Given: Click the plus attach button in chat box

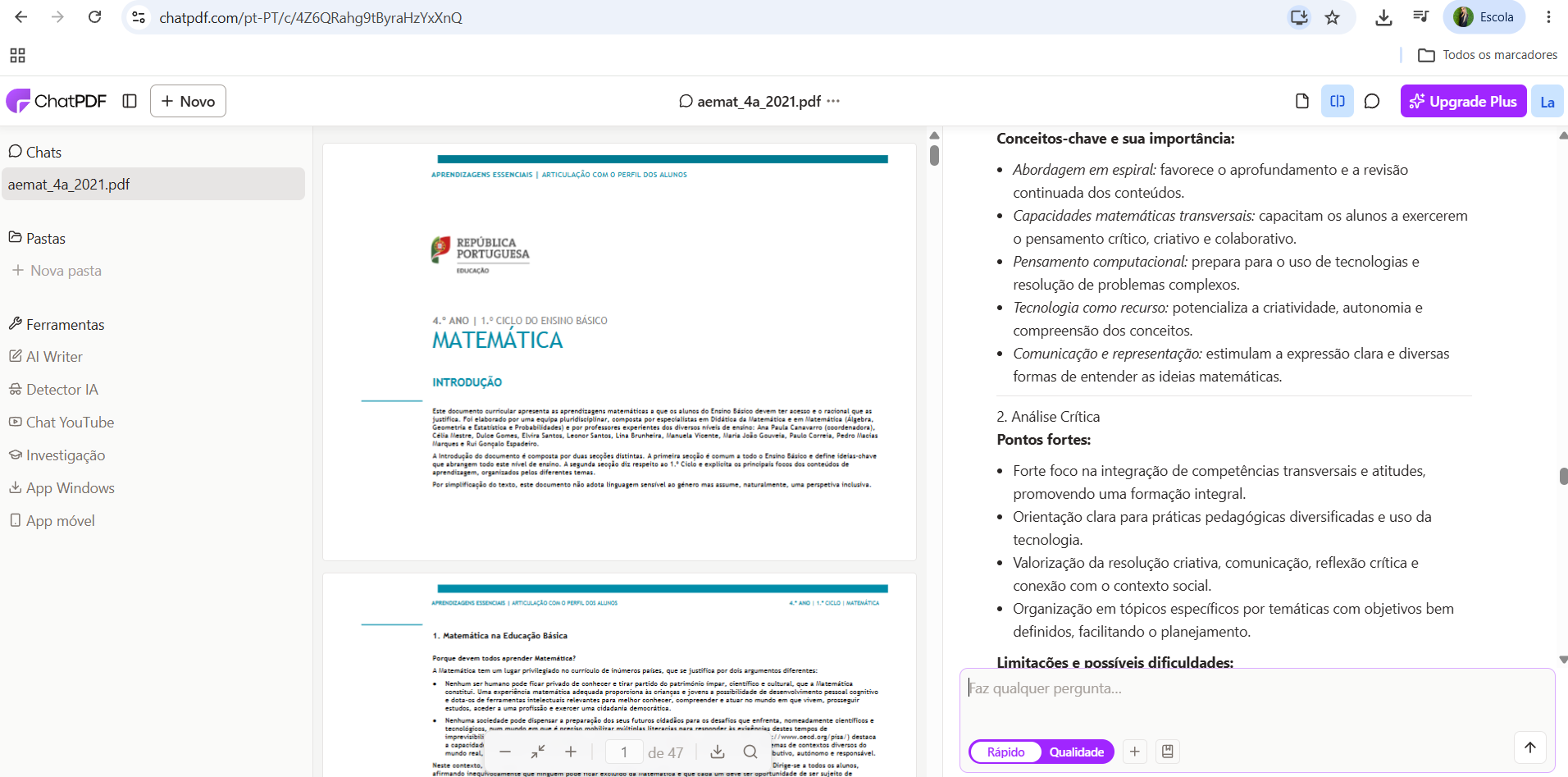Looking at the screenshot, I should click(x=1135, y=751).
